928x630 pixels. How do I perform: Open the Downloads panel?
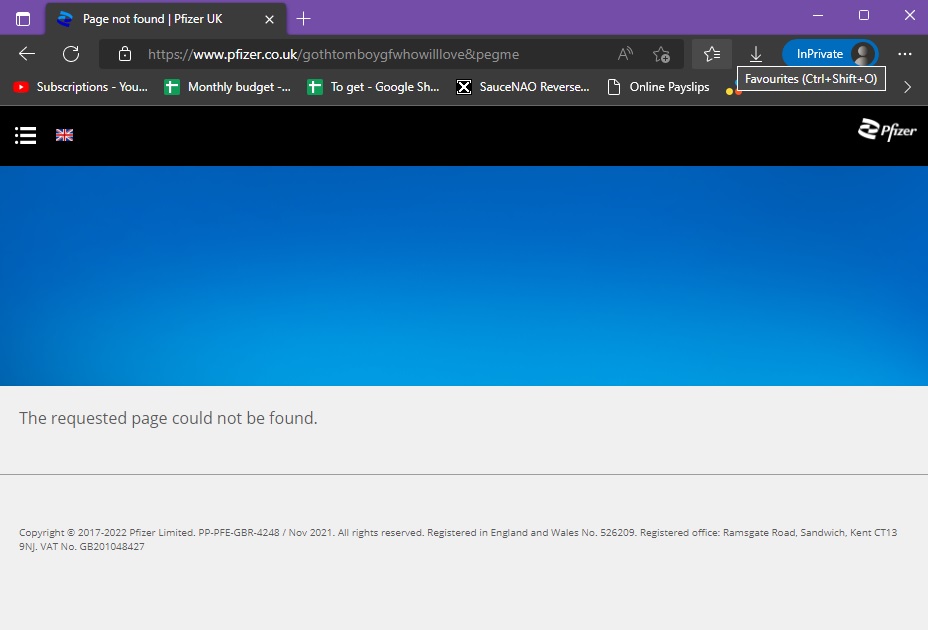point(756,54)
